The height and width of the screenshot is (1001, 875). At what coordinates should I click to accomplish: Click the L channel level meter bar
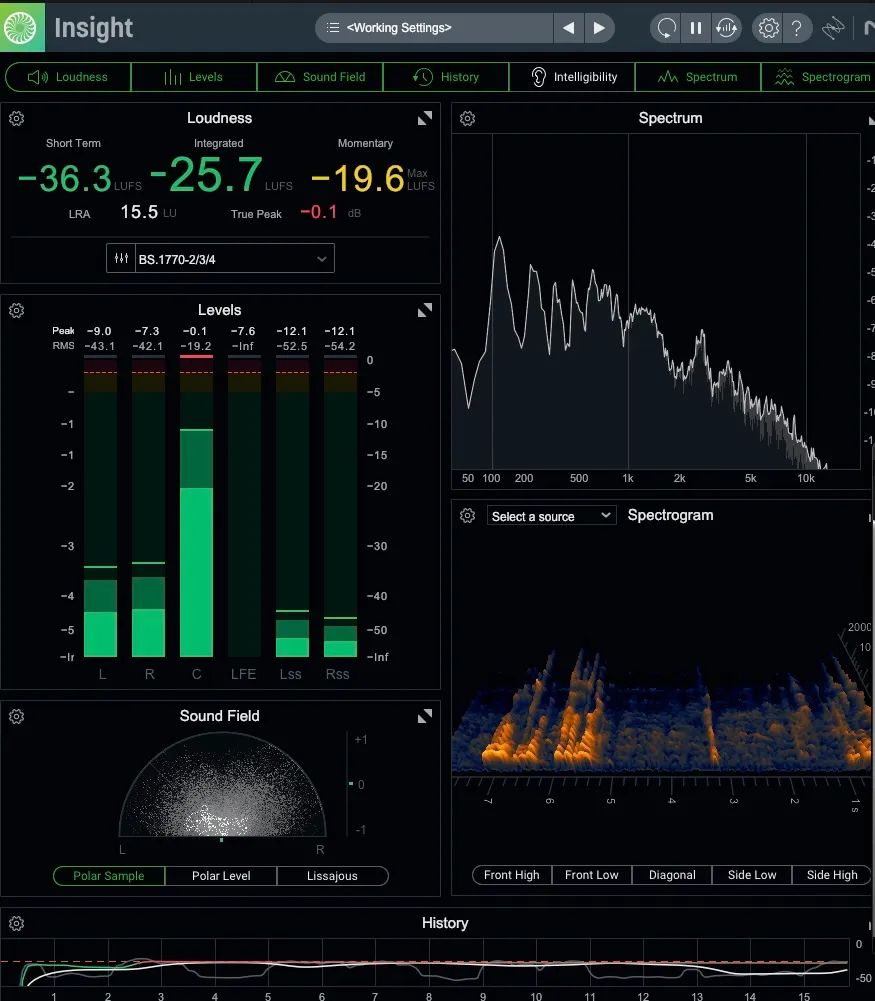click(100, 506)
